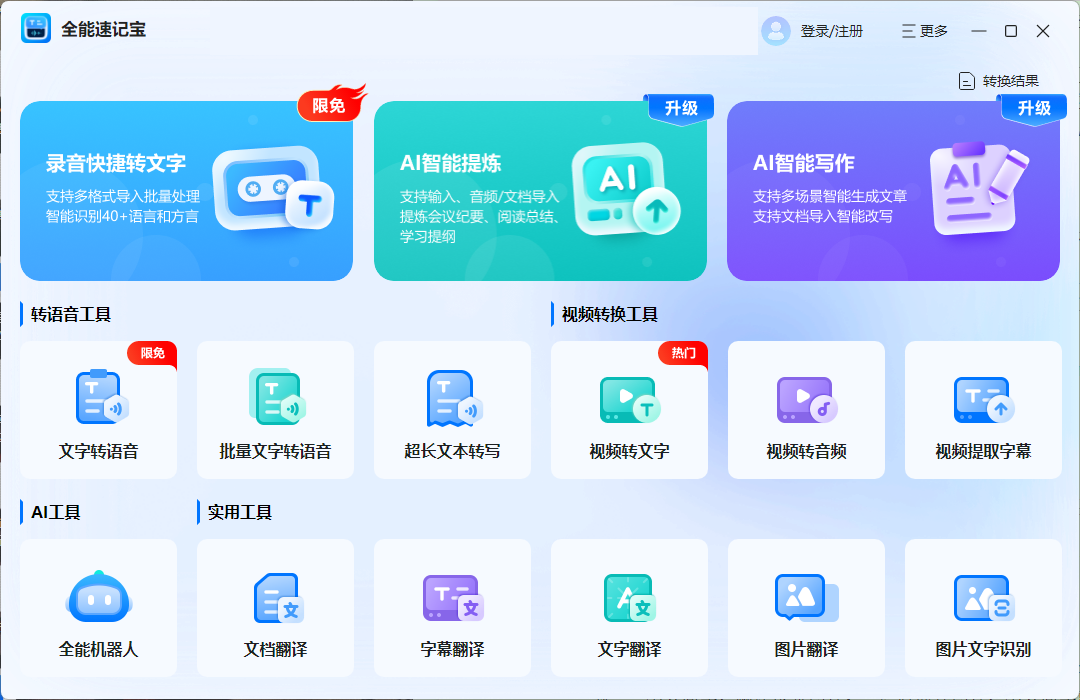Screen dimensions: 1080x700
Task: Click the 全能速记宝 title text
Action: pyautogui.click(x=103, y=30)
